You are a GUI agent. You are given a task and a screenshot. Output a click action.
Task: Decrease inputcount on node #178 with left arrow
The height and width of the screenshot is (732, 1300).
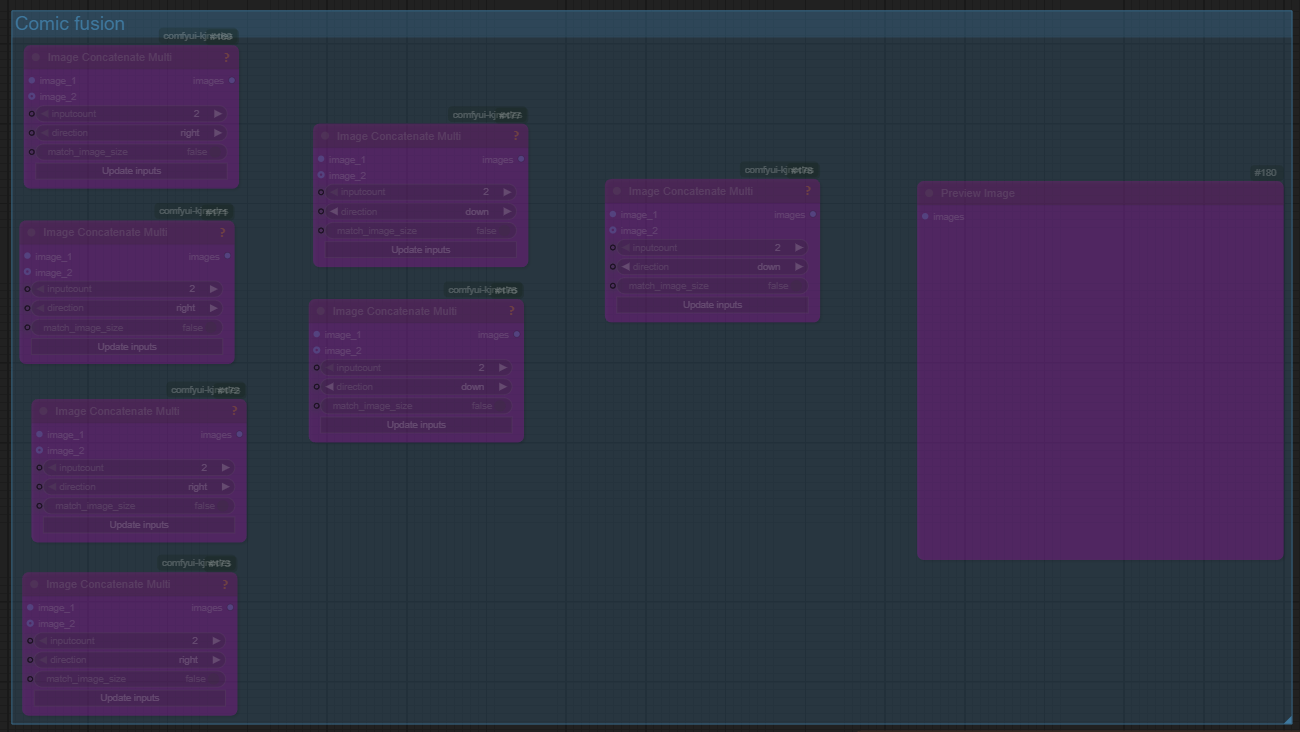coord(626,247)
